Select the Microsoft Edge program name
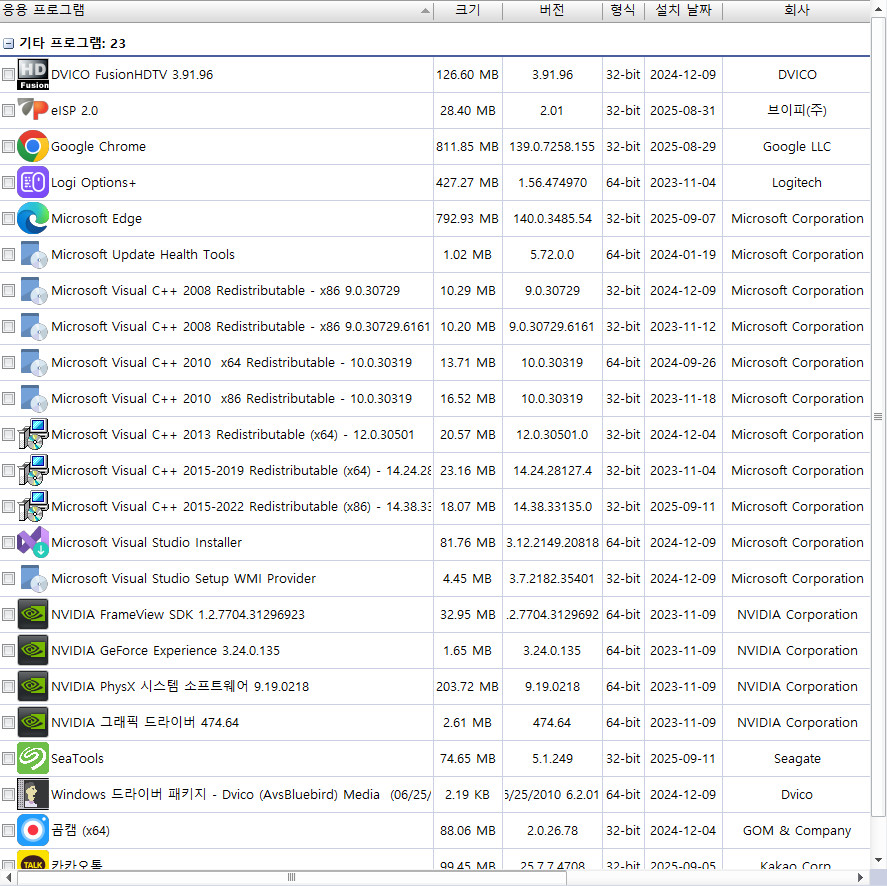This screenshot has width=887, height=886. (x=96, y=218)
